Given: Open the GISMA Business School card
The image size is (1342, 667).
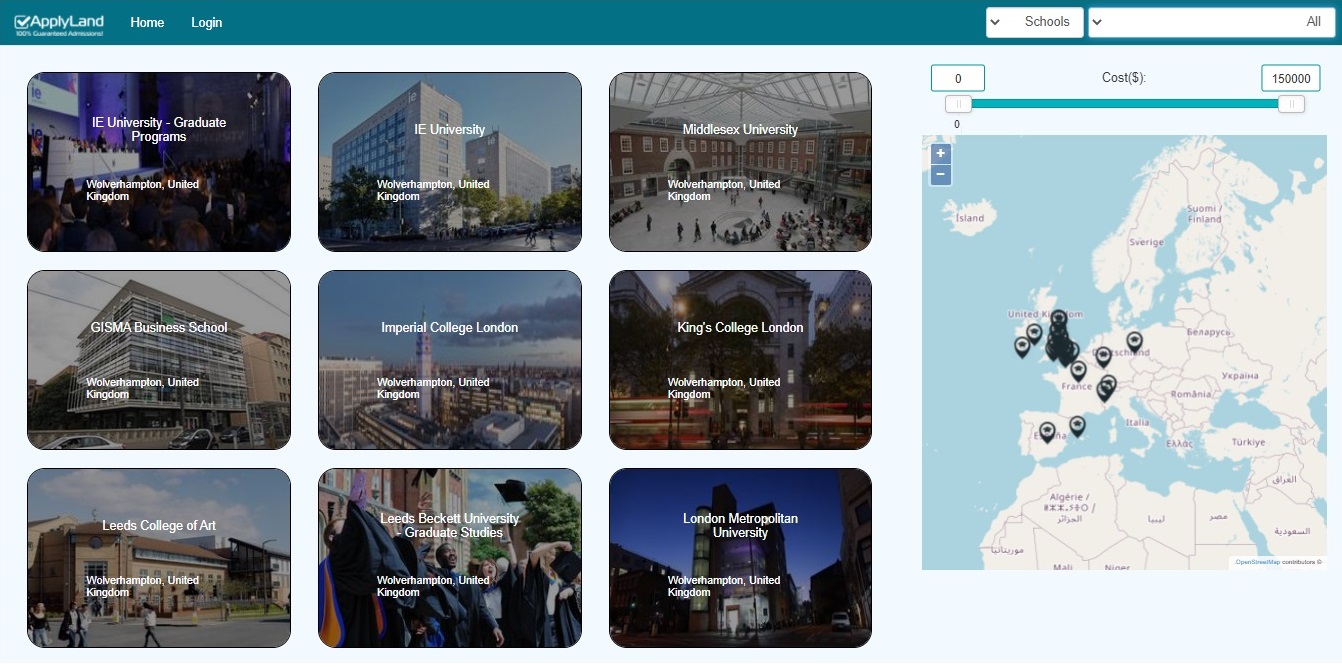Looking at the screenshot, I should click(x=159, y=360).
